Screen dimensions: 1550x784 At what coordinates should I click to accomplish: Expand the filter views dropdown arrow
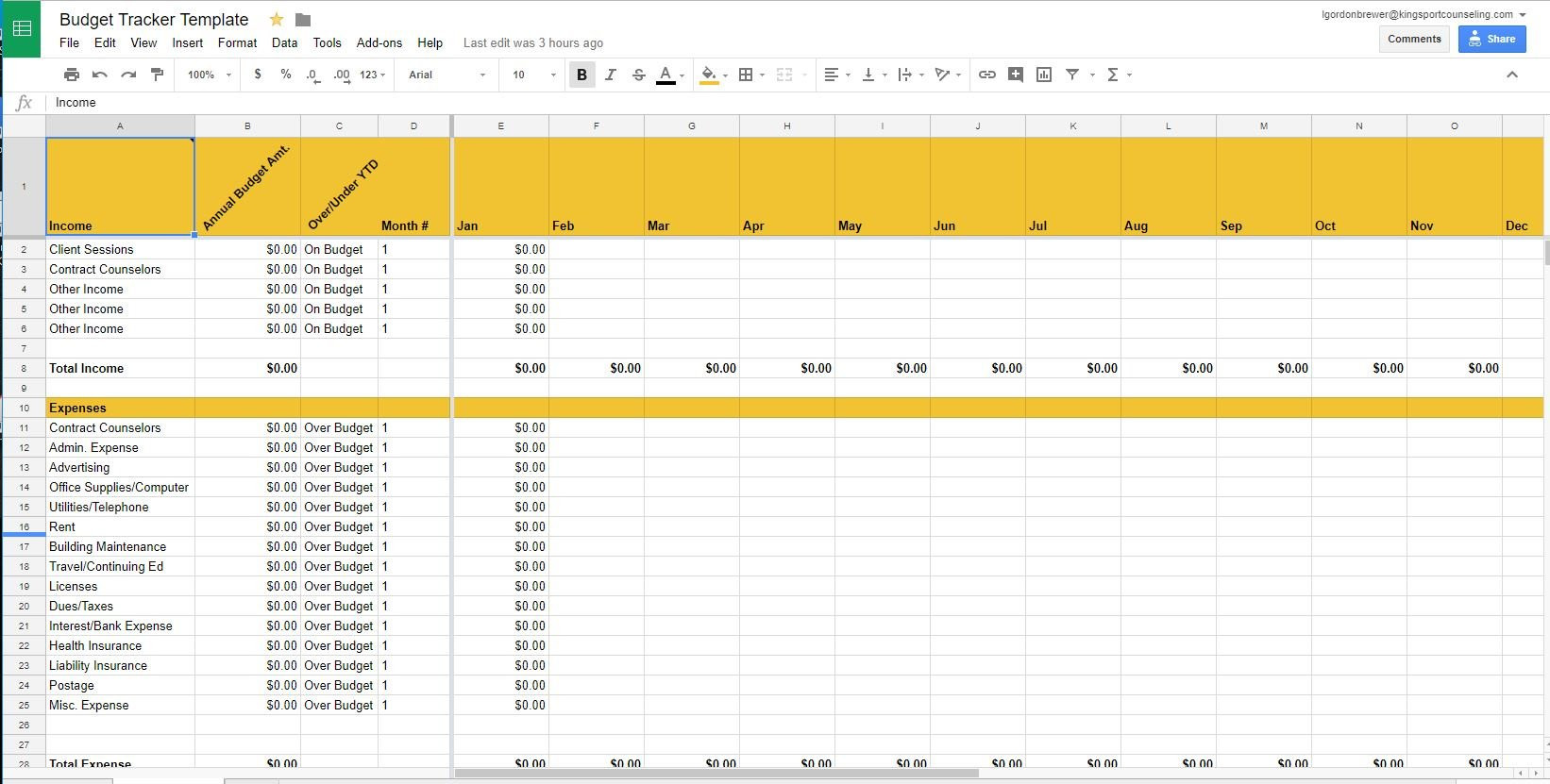1092,75
